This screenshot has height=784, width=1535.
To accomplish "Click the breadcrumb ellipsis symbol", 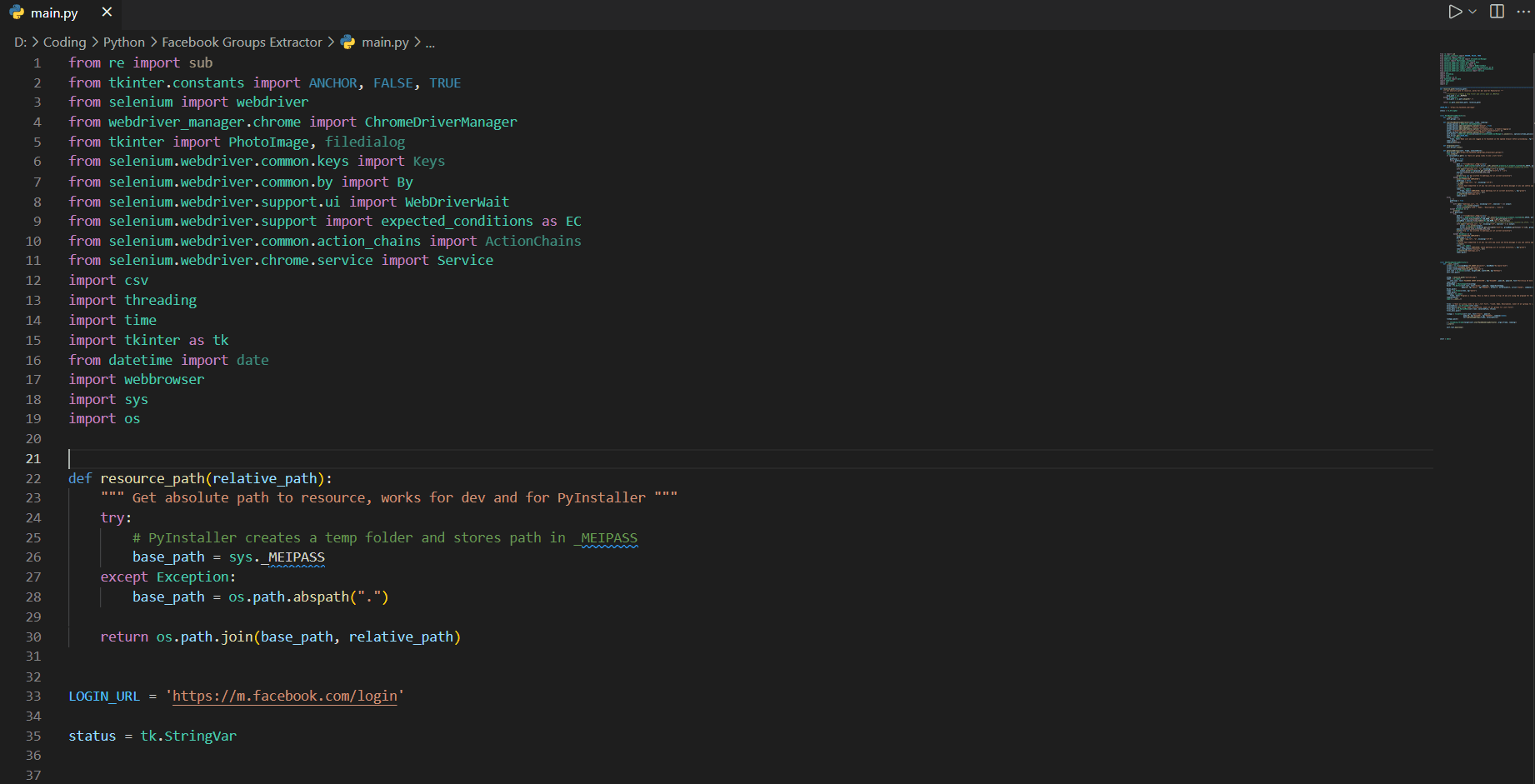I will pyautogui.click(x=430, y=42).
